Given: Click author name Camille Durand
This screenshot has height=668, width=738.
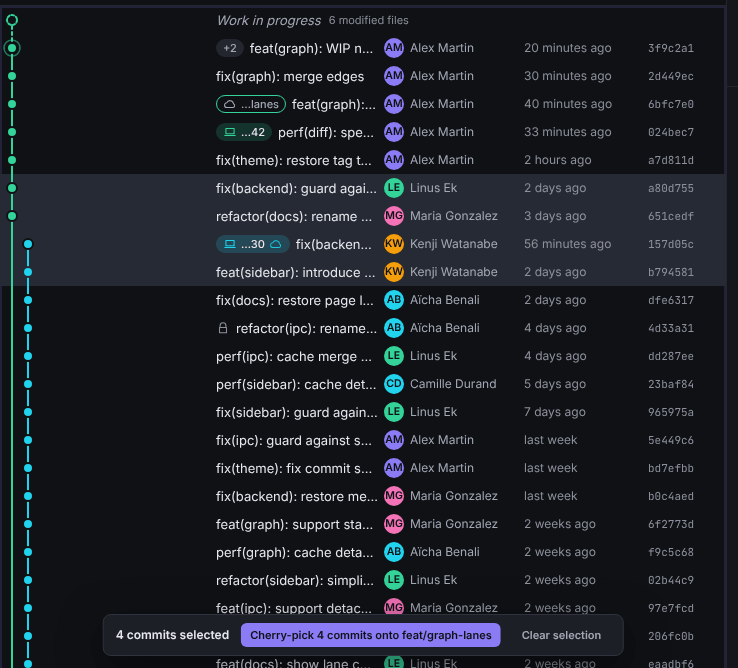Looking at the screenshot, I should click(453, 384).
